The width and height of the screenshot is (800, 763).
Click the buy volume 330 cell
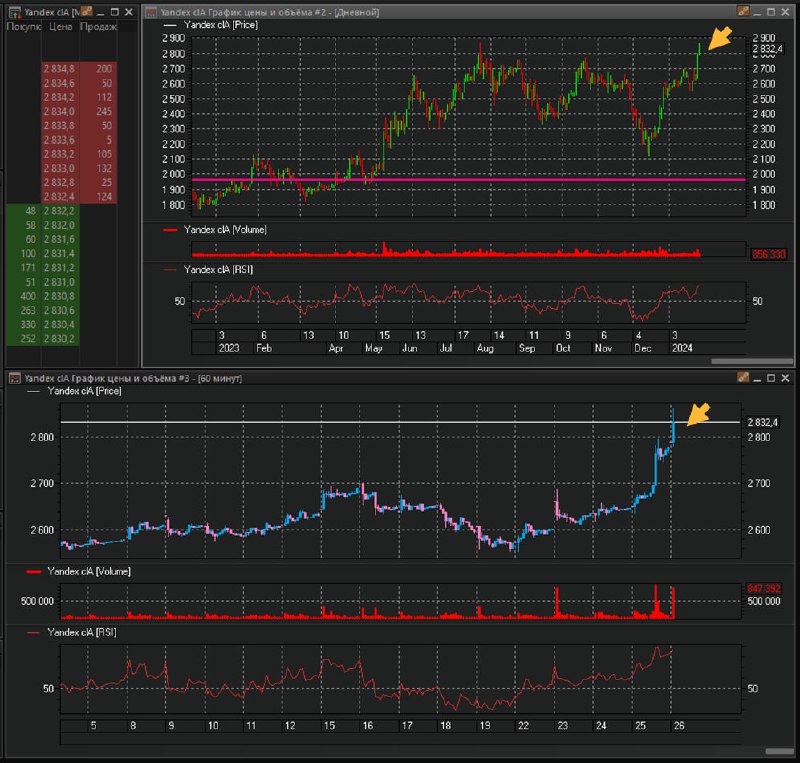[23, 325]
